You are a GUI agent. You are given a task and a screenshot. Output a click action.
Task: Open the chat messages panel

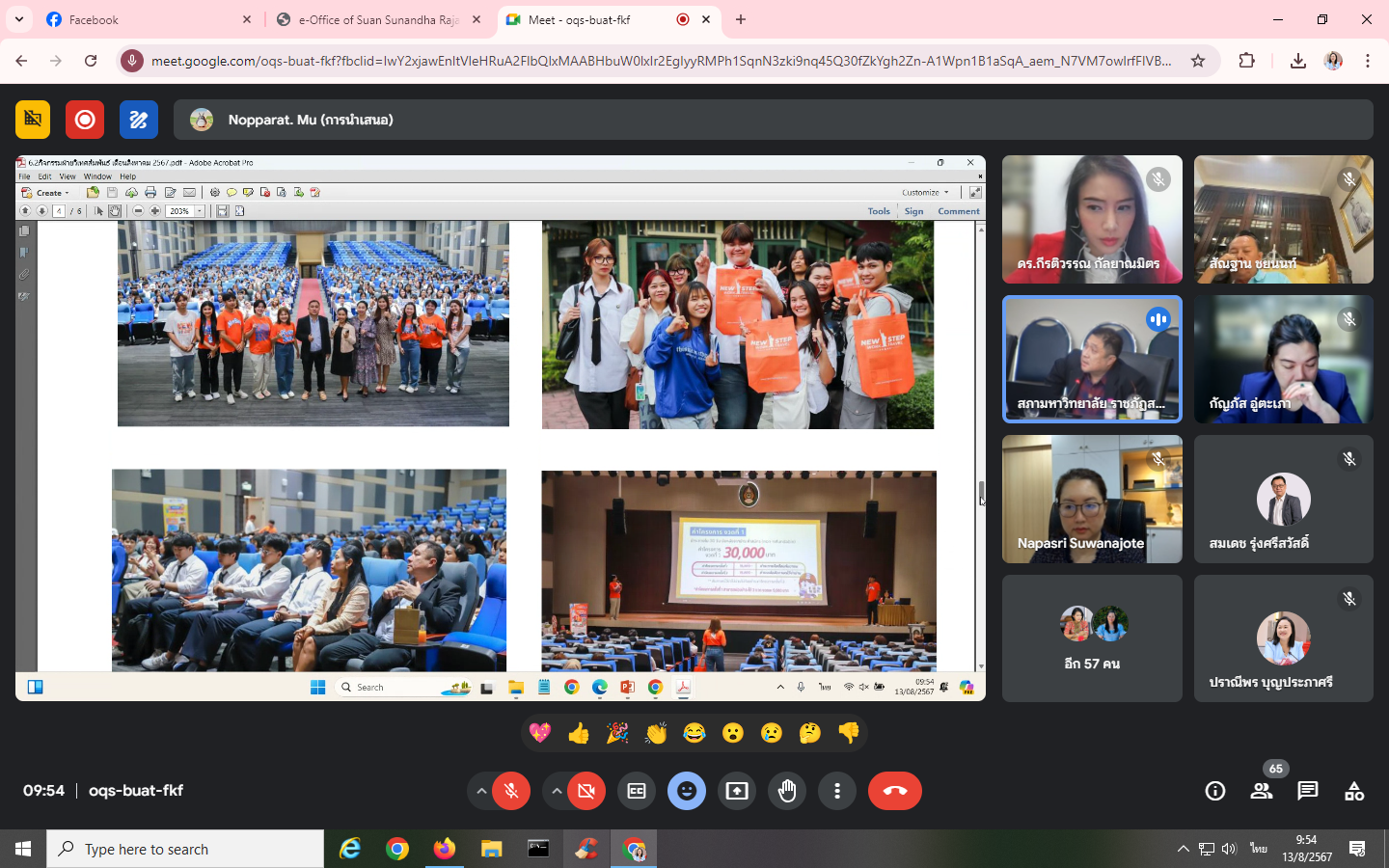point(1308,791)
